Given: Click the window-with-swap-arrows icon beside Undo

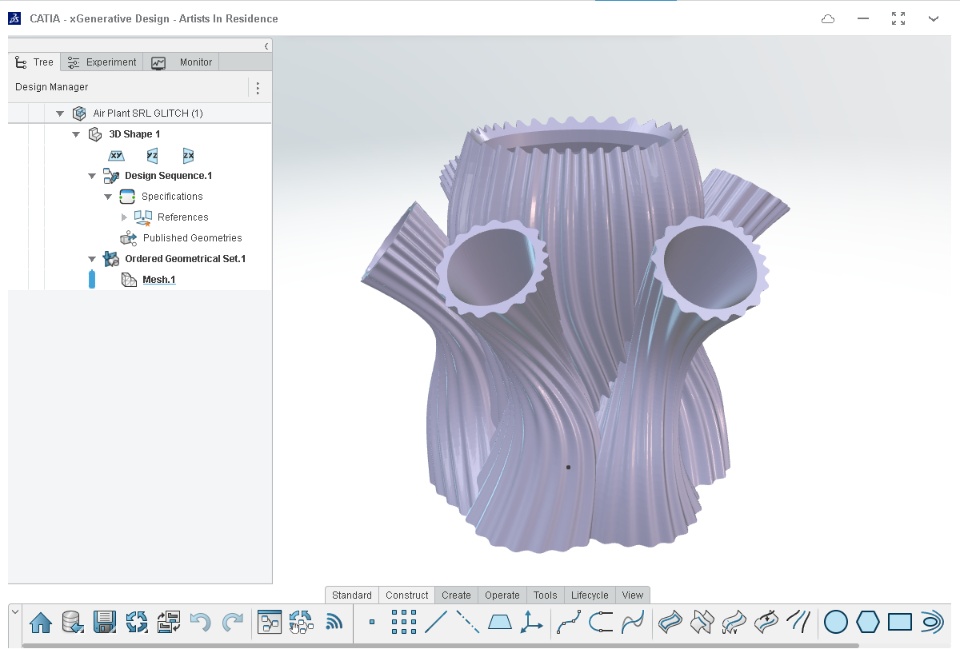Looking at the screenshot, I should [x=168, y=623].
